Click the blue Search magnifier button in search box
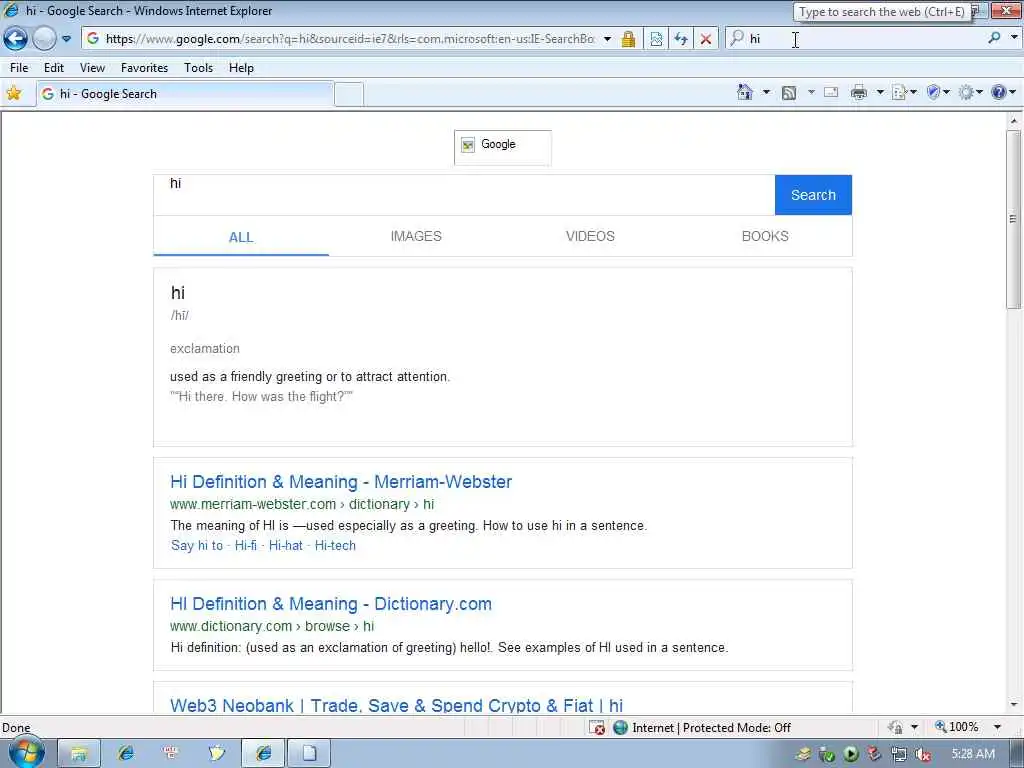The height and width of the screenshot is (768, 1024). point(994,38)
